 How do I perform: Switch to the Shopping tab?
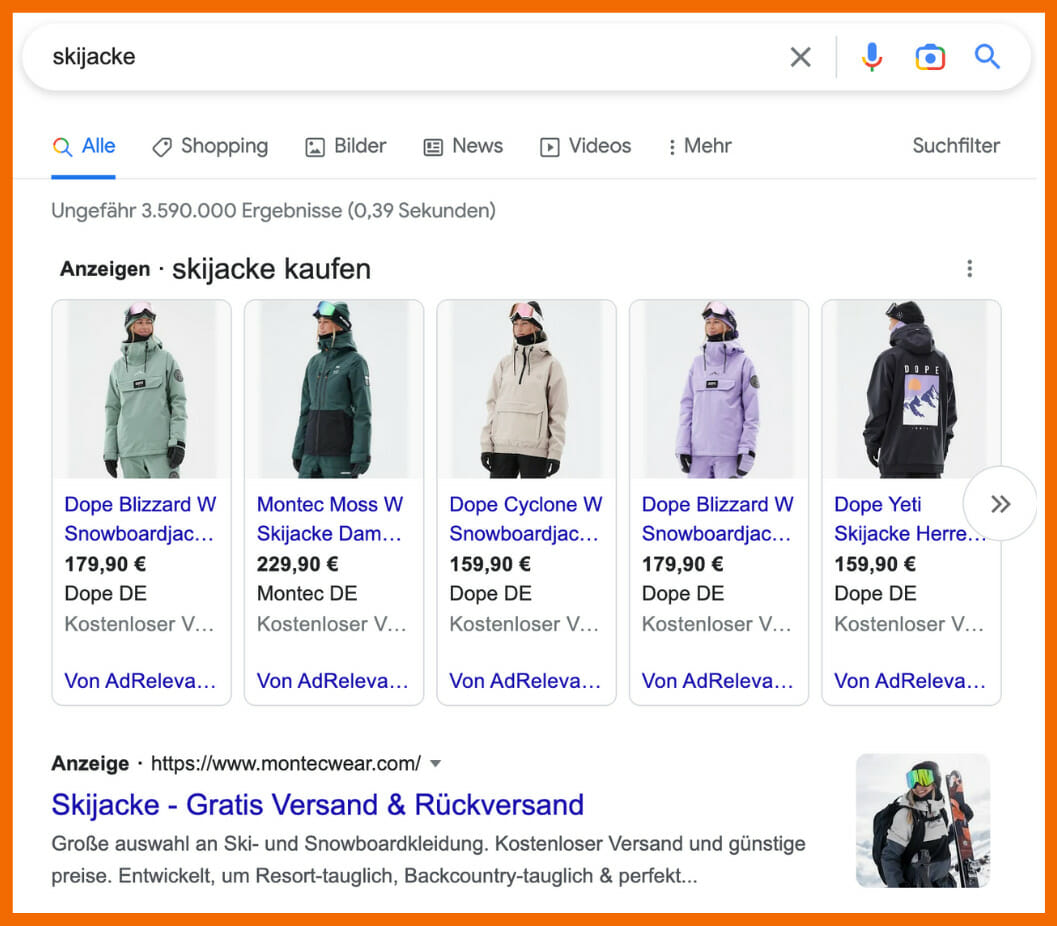click(210, 146)
